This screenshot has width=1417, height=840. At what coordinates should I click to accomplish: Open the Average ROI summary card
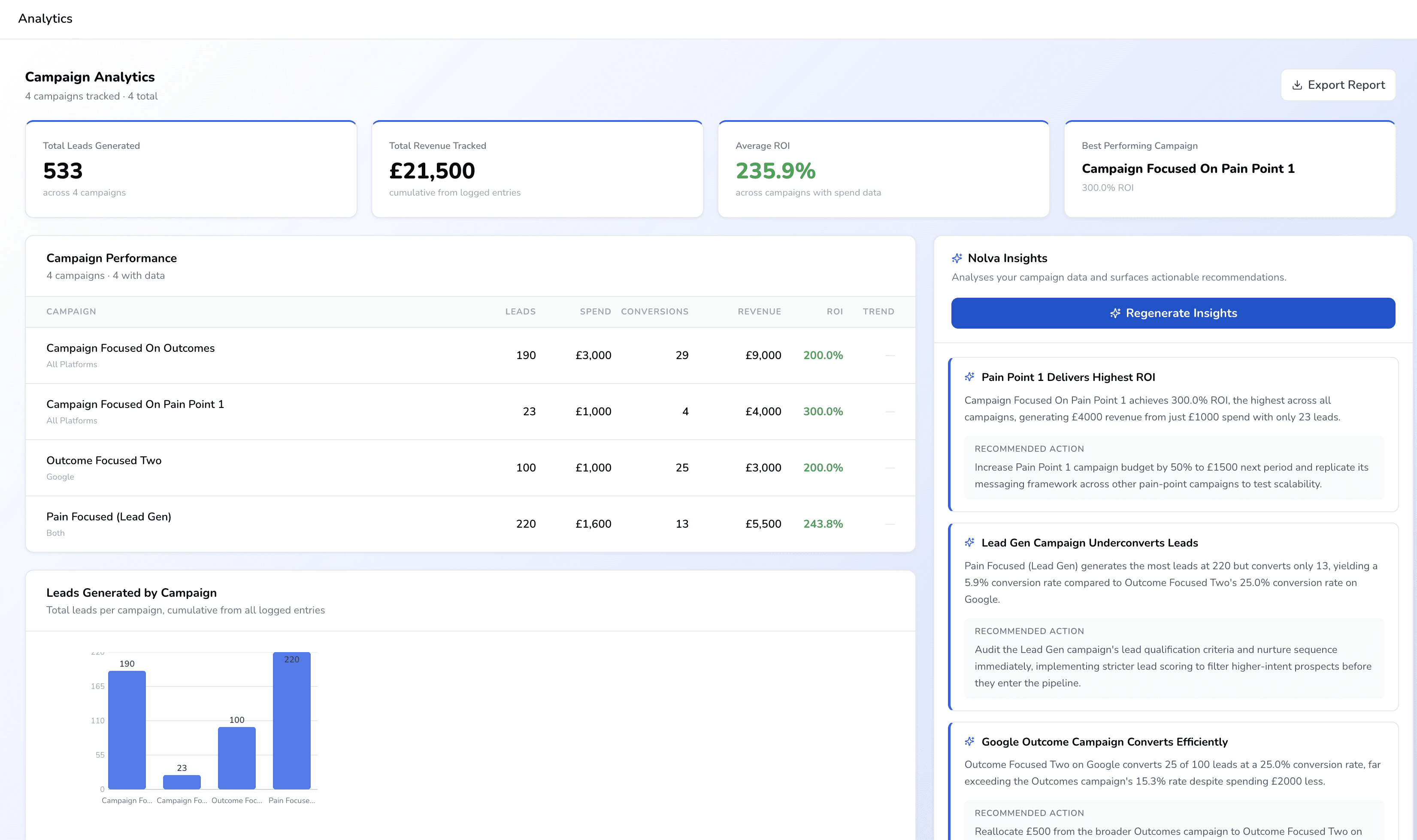pyautogui.click(x=883, y=169)
